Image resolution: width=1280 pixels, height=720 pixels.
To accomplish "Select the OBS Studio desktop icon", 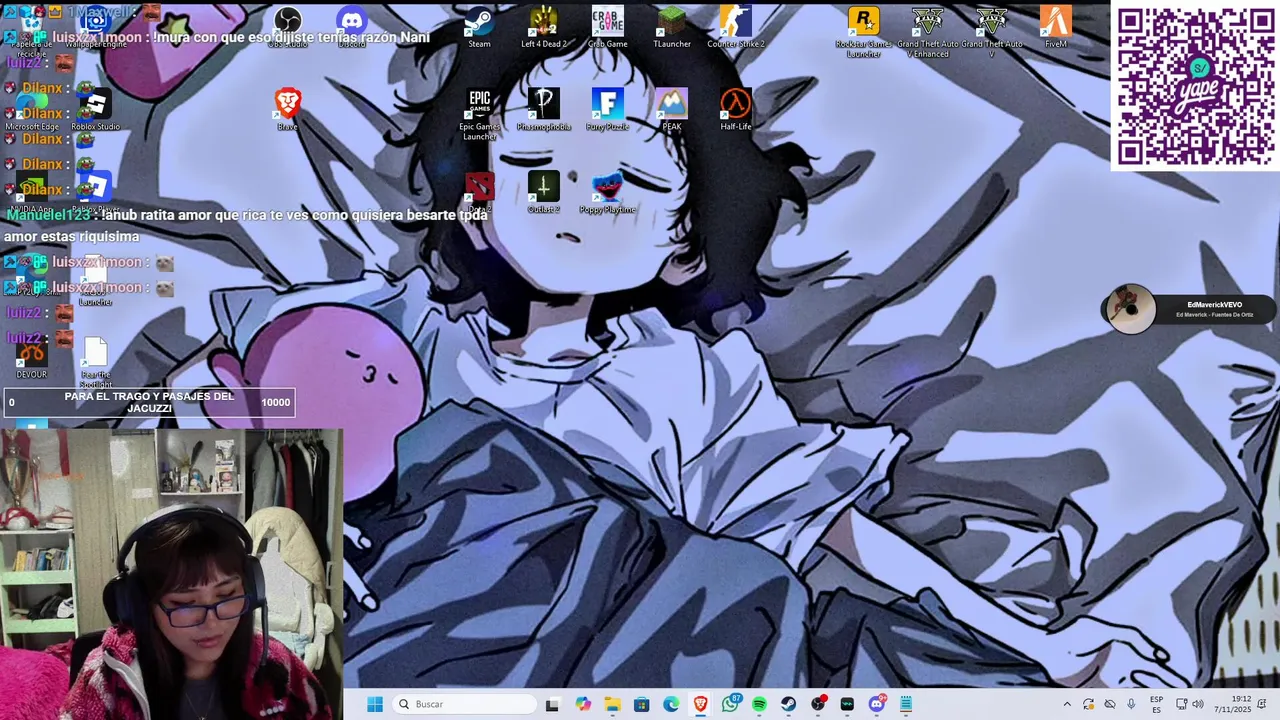I will point(288,27).
